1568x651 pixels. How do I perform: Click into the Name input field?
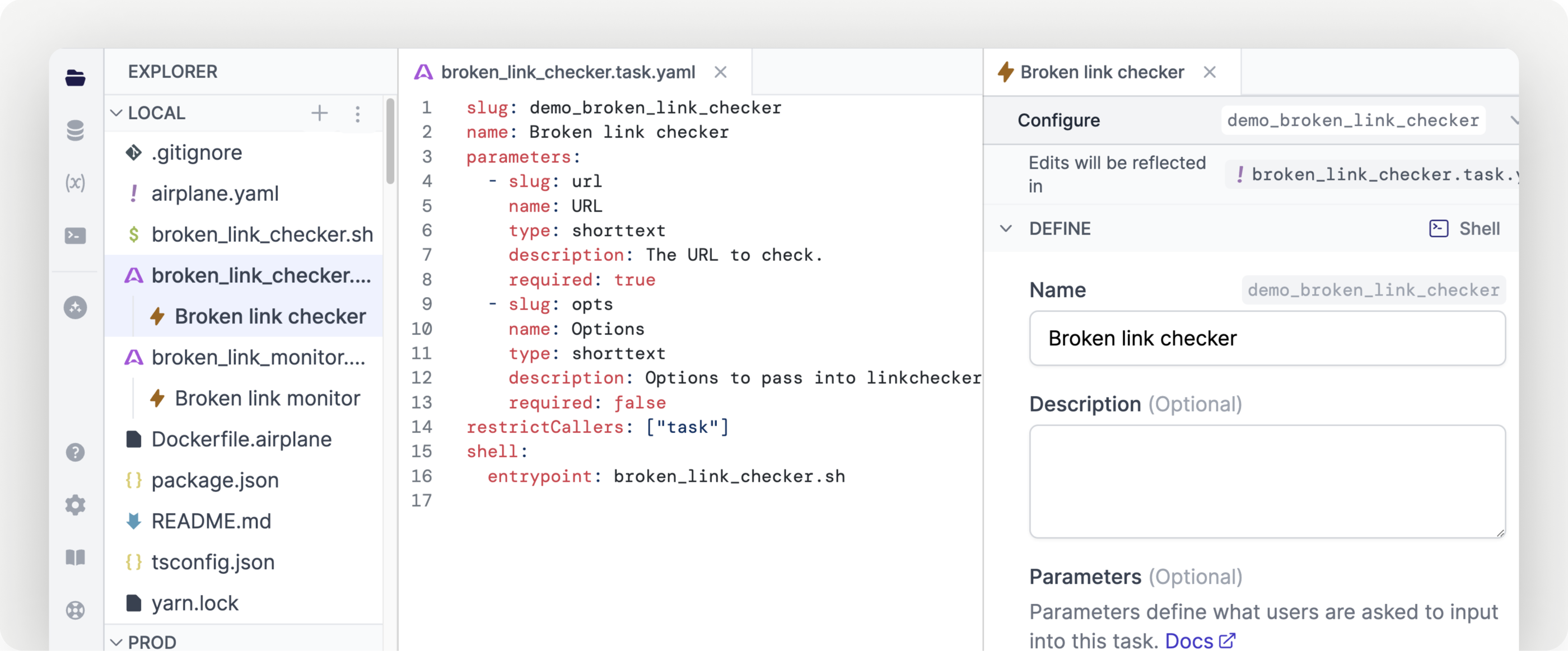click(1267, 338)
